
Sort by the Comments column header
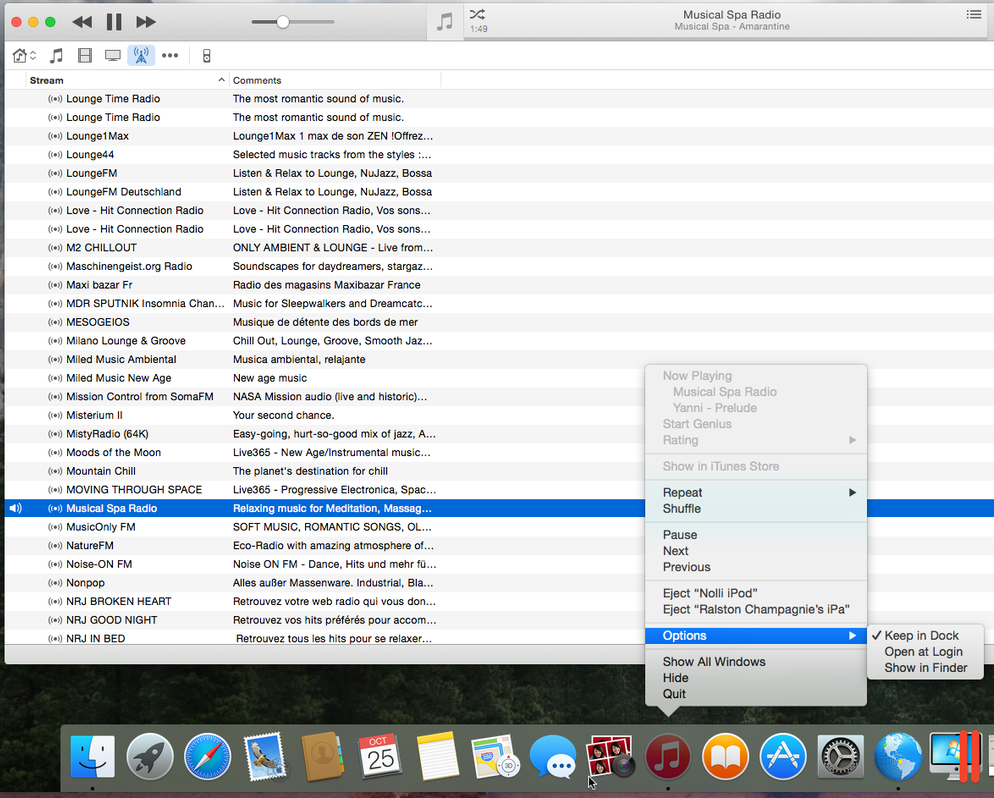[257, 80]
